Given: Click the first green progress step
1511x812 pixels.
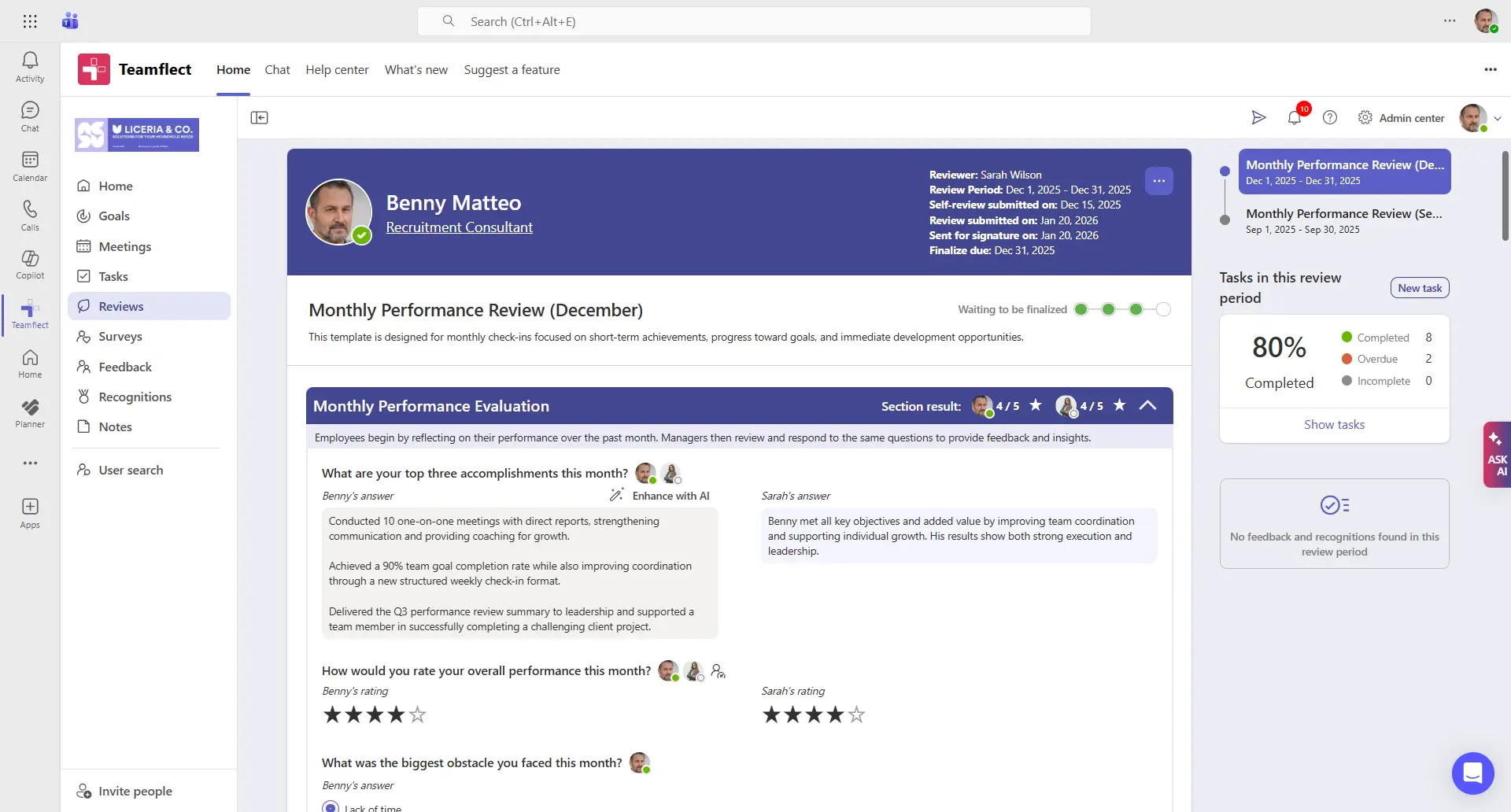Looking at the screenshot, I should [x=1081, y=309].
